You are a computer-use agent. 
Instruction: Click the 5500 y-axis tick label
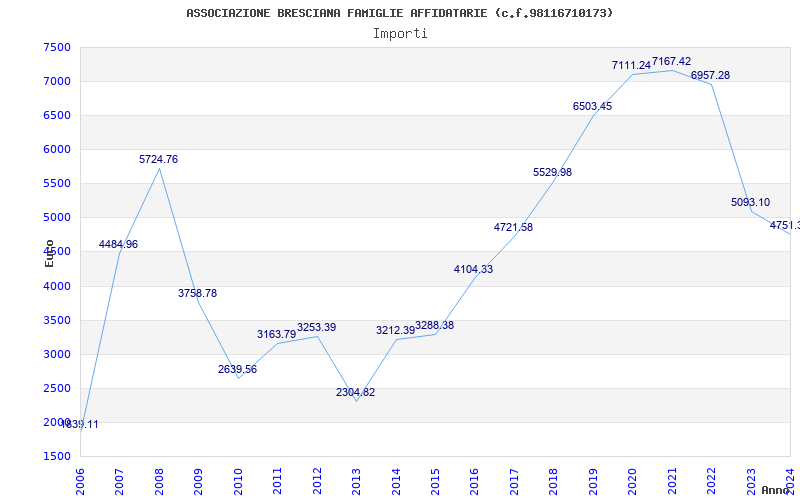[57, 184]
